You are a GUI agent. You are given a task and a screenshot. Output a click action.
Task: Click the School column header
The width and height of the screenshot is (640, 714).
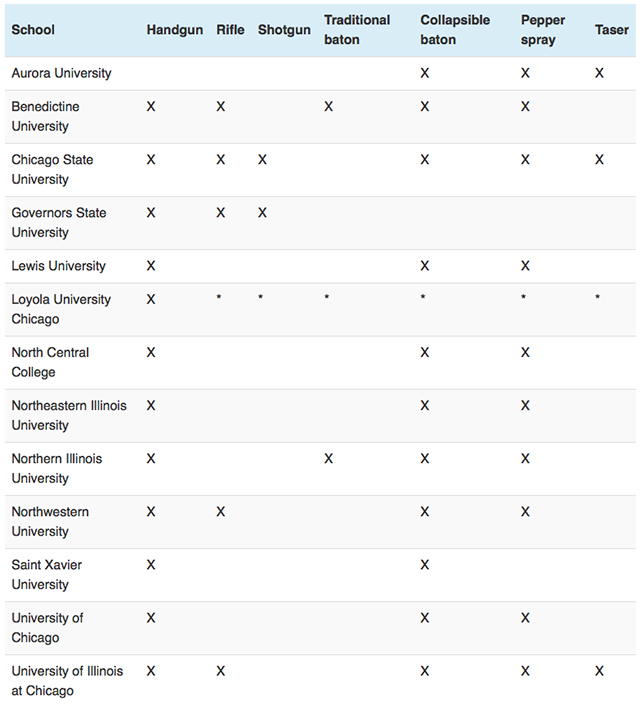[33, 30]
